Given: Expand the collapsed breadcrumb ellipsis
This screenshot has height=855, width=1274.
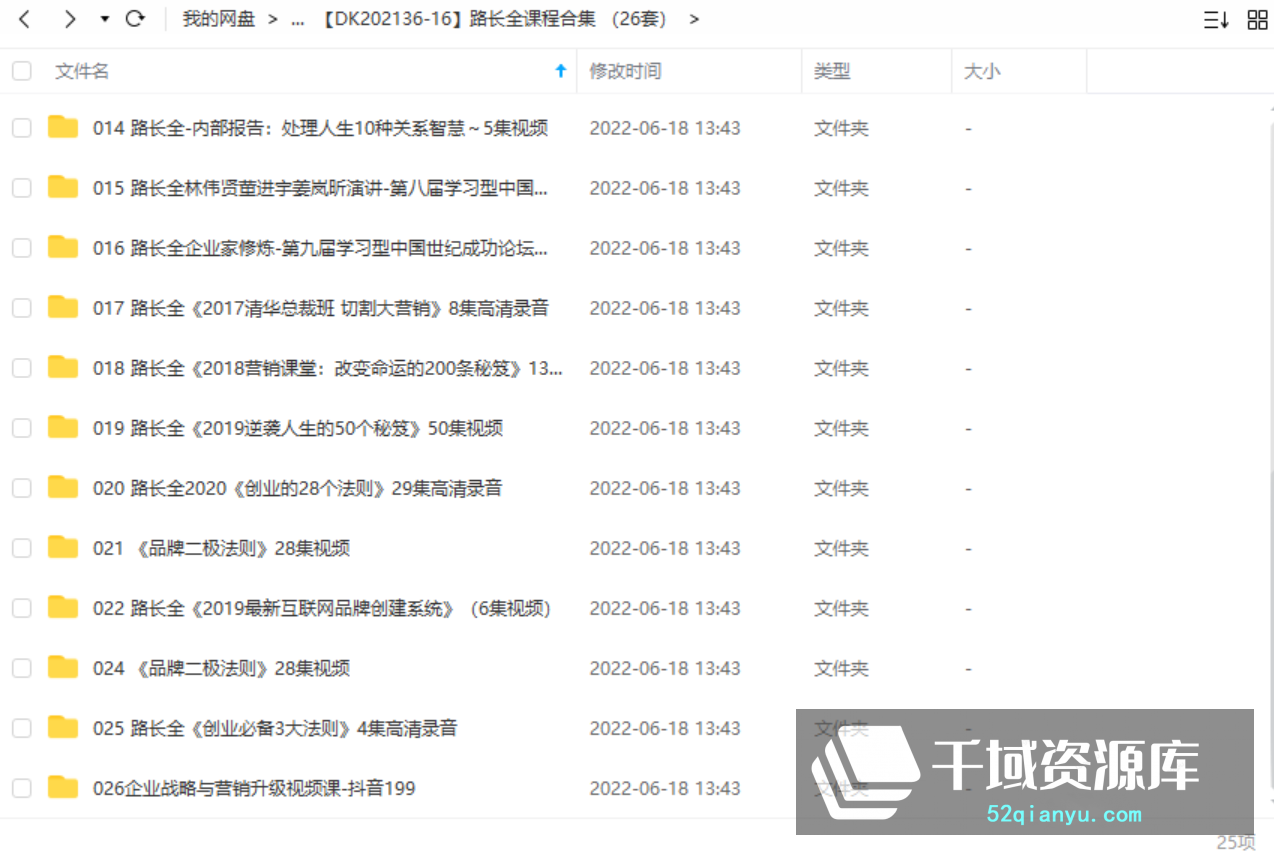Looking at the screenshot, I should tap(297, 19).
